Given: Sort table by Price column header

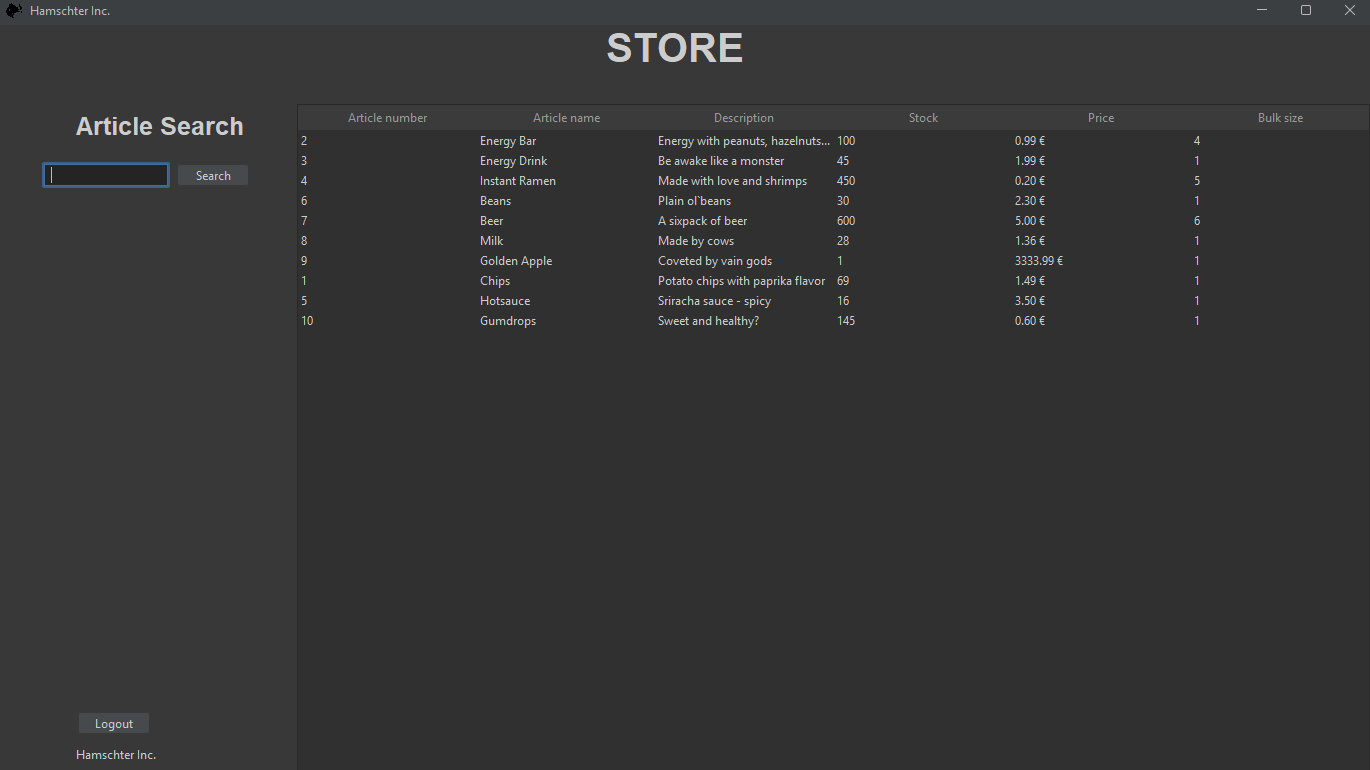Looking at the screenshot, I should point(1100,118).
